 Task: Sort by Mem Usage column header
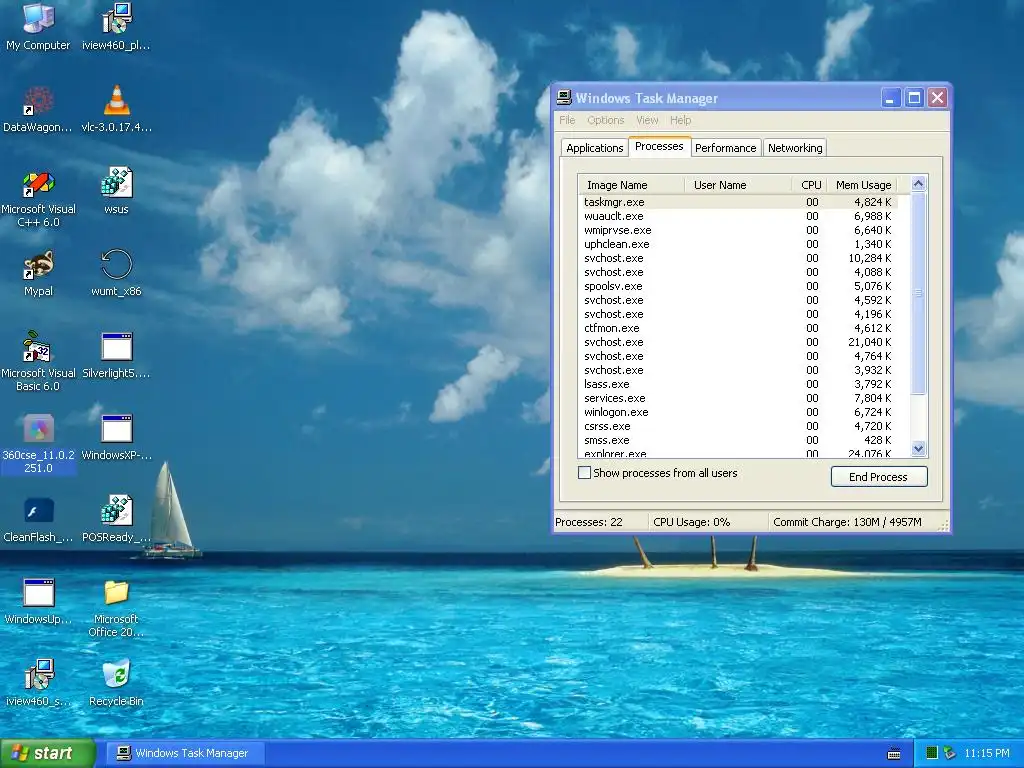(x=863, y=185)
